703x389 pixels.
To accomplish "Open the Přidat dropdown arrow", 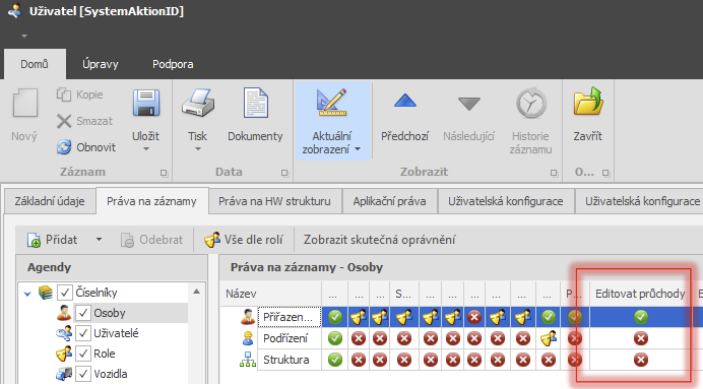I will [x=99, y=240].
